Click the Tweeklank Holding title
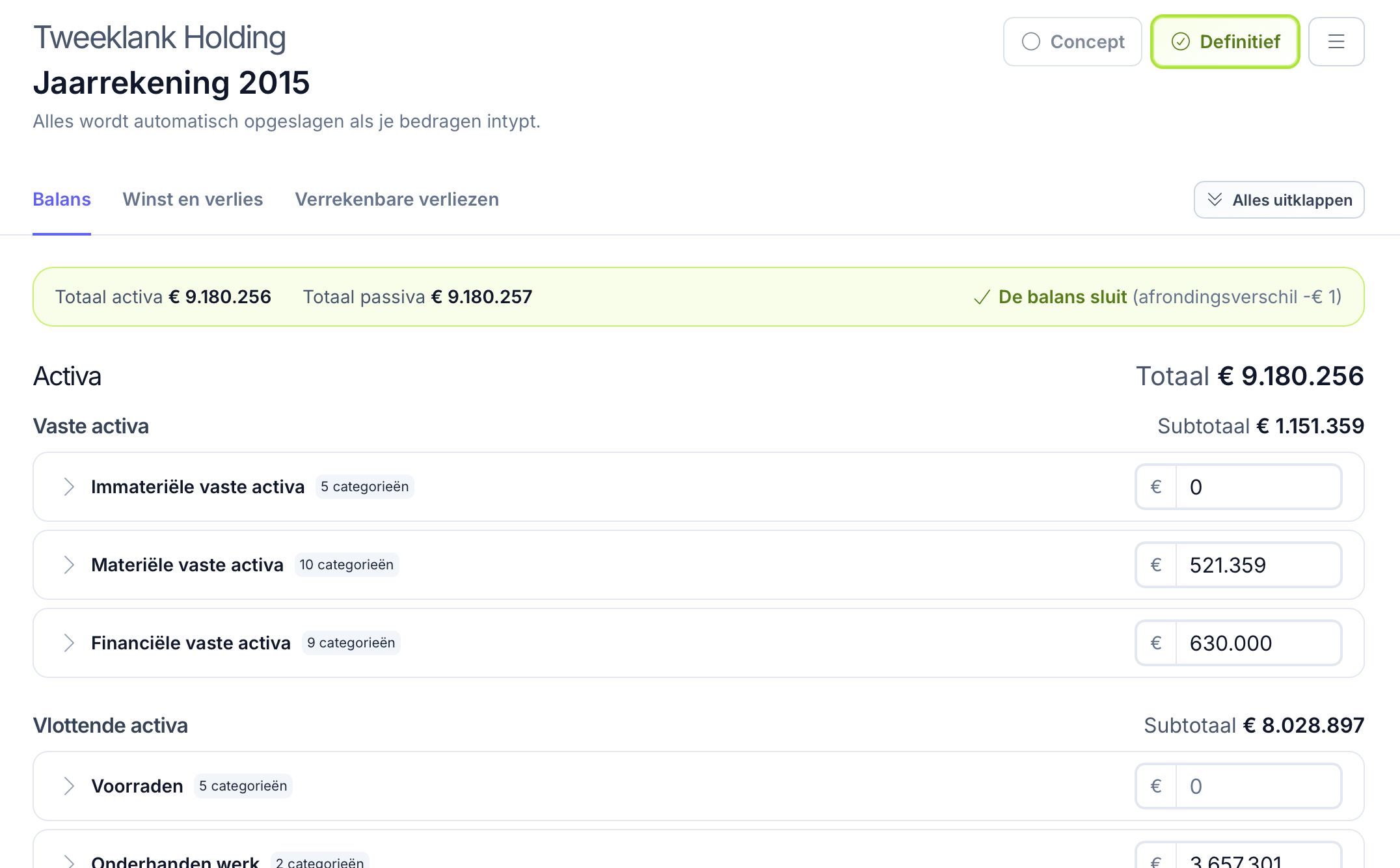Screen dimensions: 1400x868 click(x=159, y=37)
